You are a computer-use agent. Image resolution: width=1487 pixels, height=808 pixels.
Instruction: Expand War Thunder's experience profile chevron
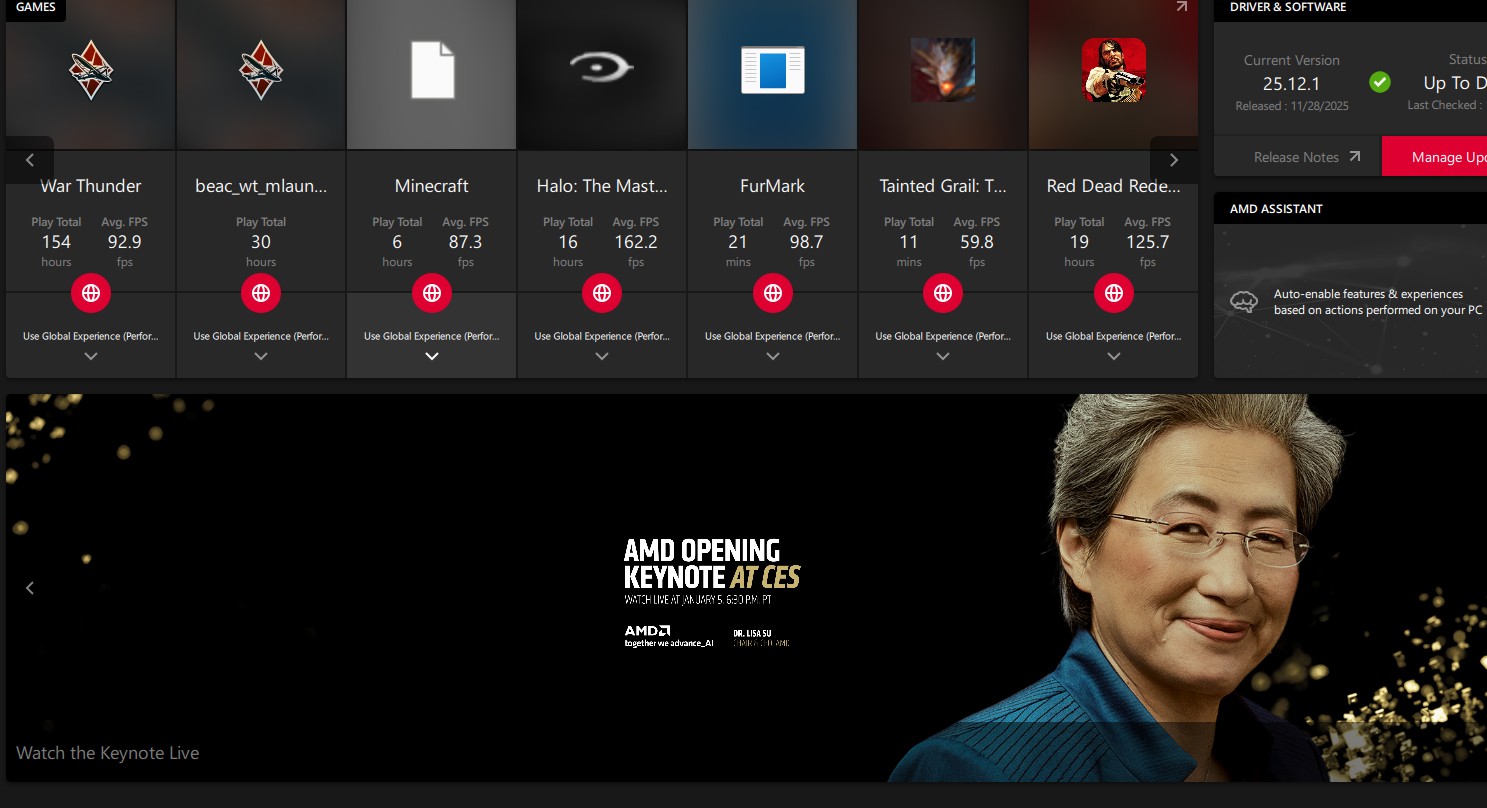(91, 356)
